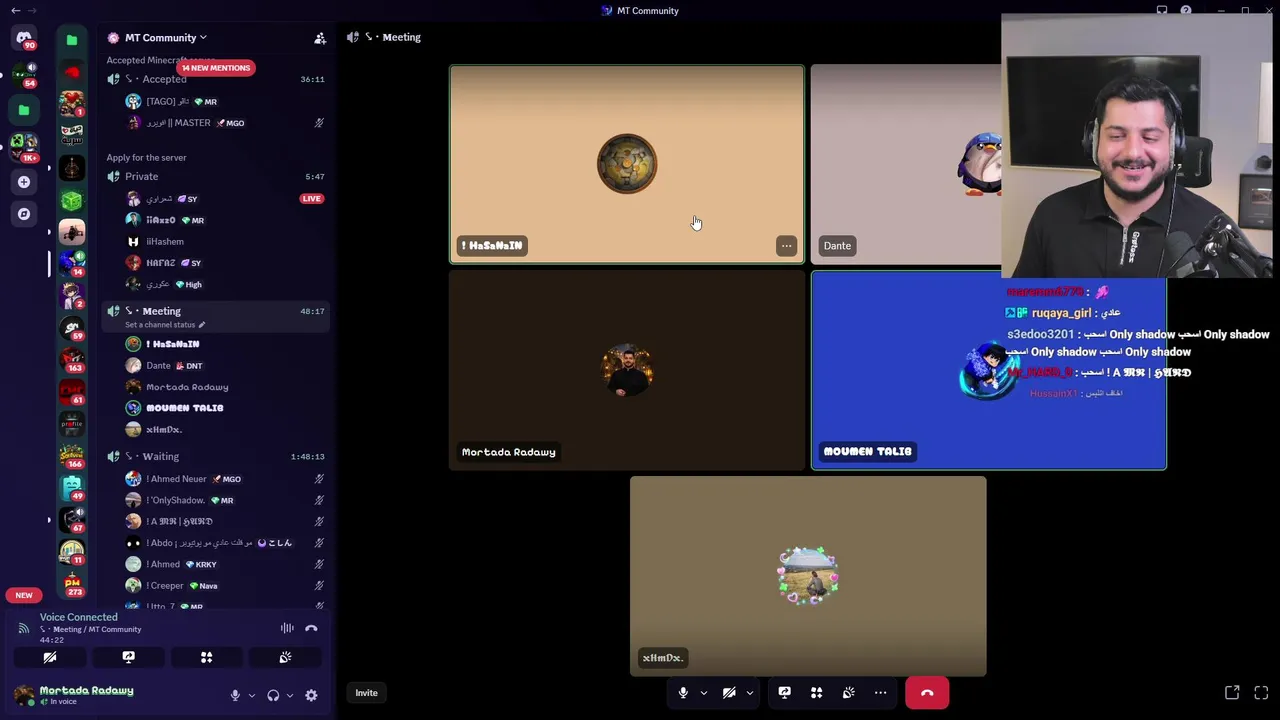
Task: Open camera options arrow in call controls
Action: pos(749,692)
